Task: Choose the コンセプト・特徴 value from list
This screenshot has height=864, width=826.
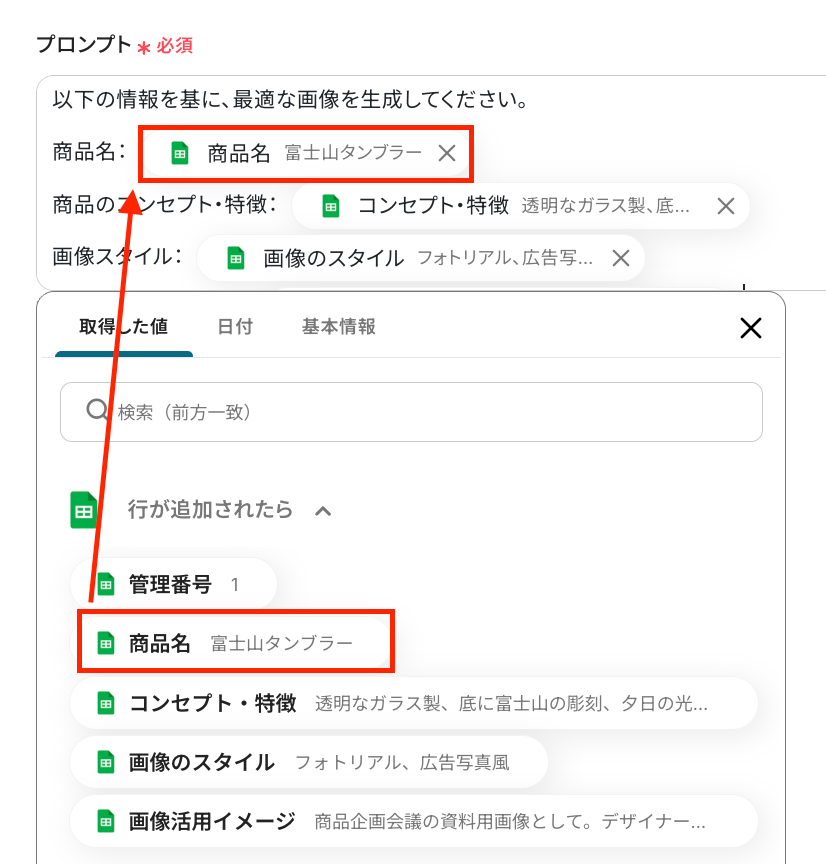Action: (413, 703)
